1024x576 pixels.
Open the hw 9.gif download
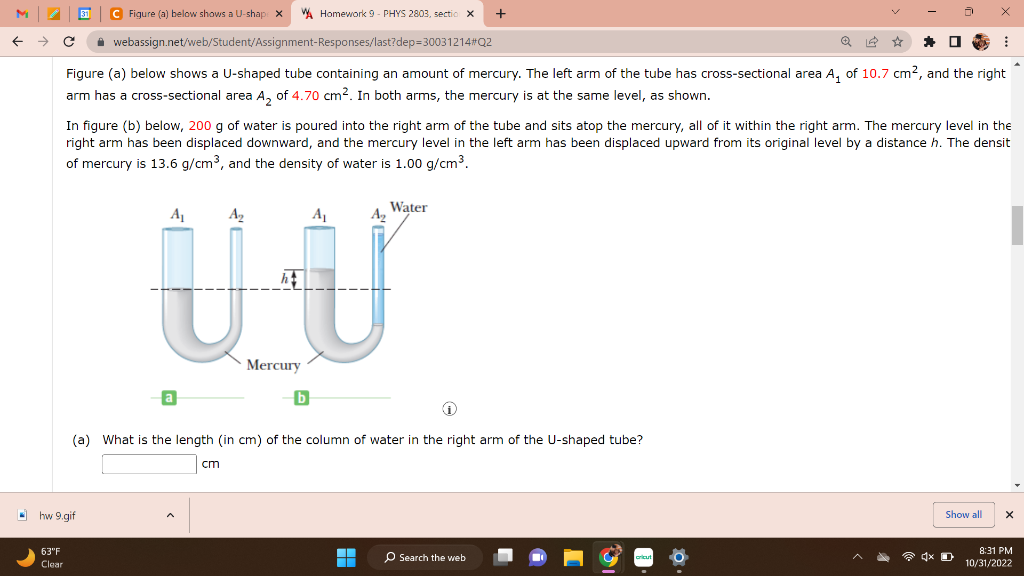click(55, 513)
